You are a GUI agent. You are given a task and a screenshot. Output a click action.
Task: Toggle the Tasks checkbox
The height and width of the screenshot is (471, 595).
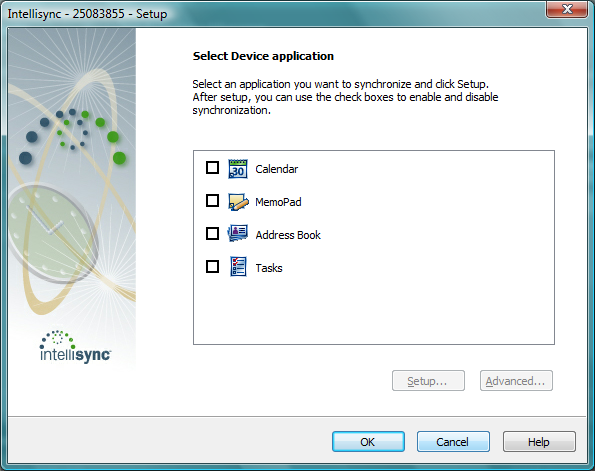click(x=212, y=266)
